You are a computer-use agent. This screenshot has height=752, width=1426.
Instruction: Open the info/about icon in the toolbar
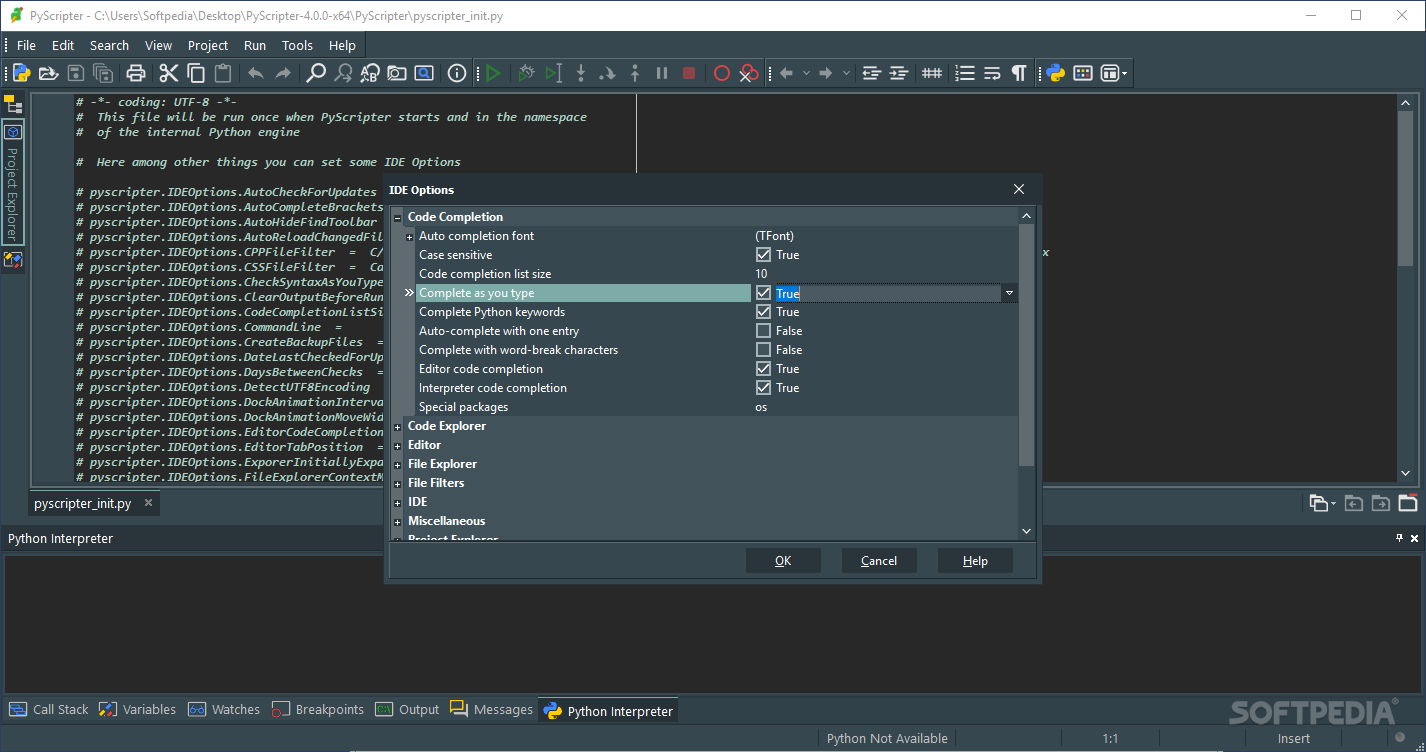pos(457,73)
